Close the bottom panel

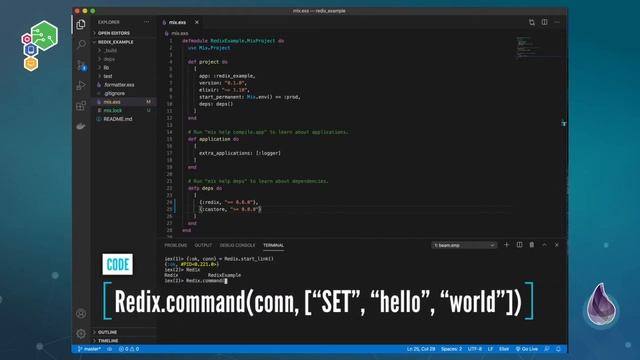(557, 245)
